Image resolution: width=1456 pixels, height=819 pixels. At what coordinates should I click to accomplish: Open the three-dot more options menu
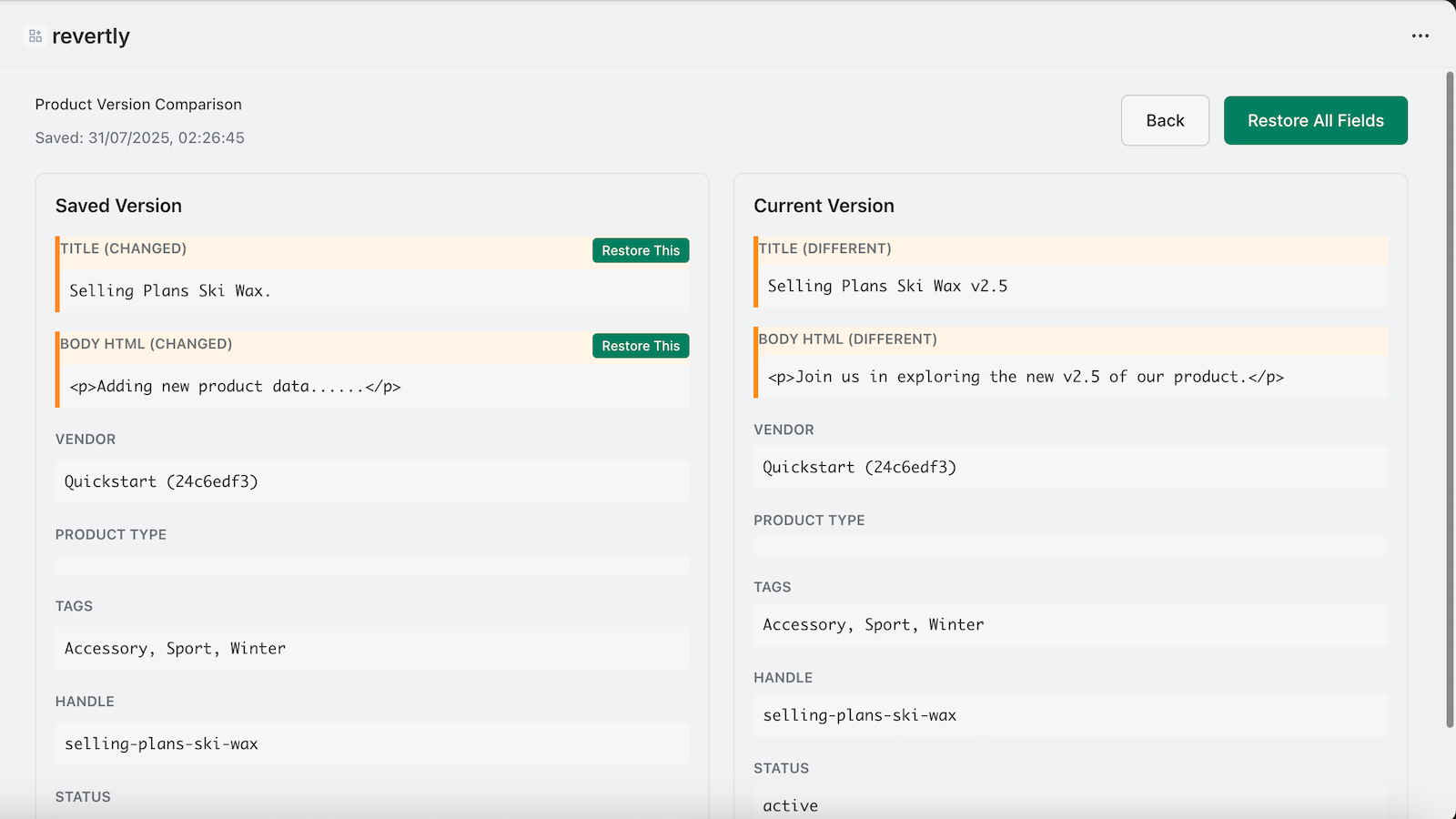(1420, 36)
